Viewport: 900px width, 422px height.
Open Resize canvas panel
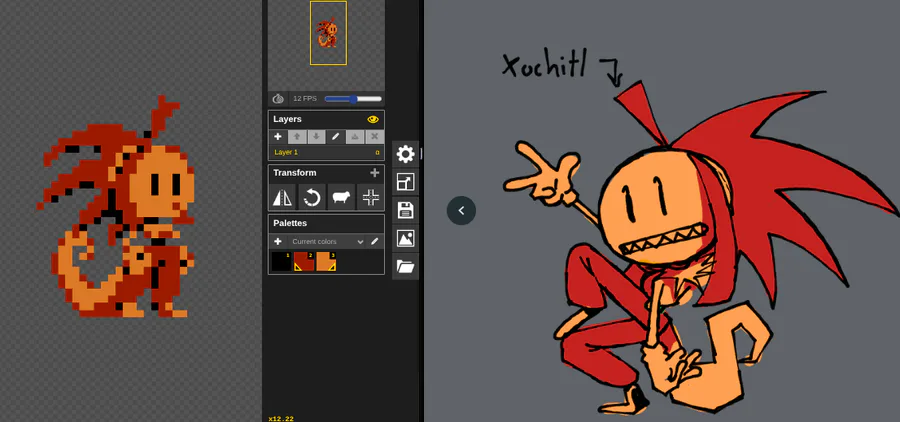click(x=405, y=183)
